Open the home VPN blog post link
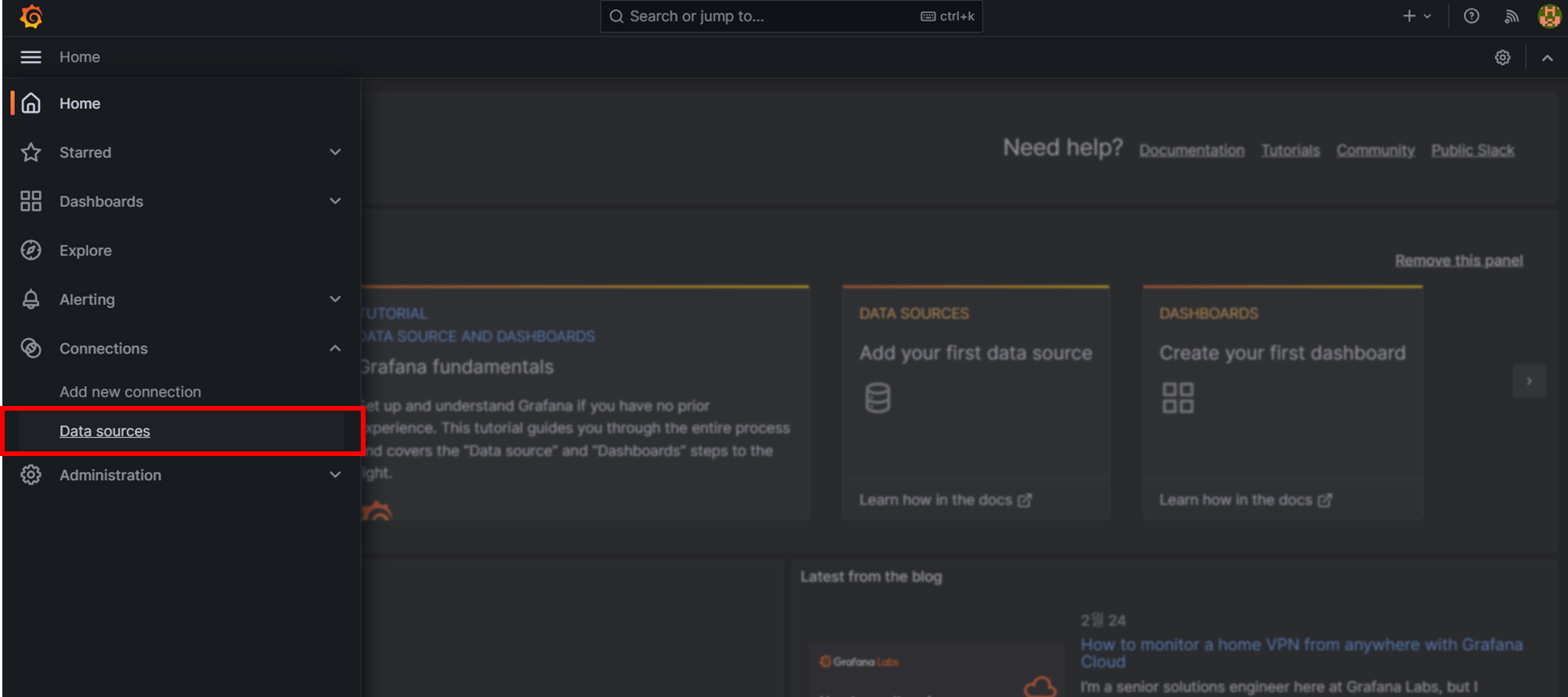 pyautogui.click(x=1301, y=653)
